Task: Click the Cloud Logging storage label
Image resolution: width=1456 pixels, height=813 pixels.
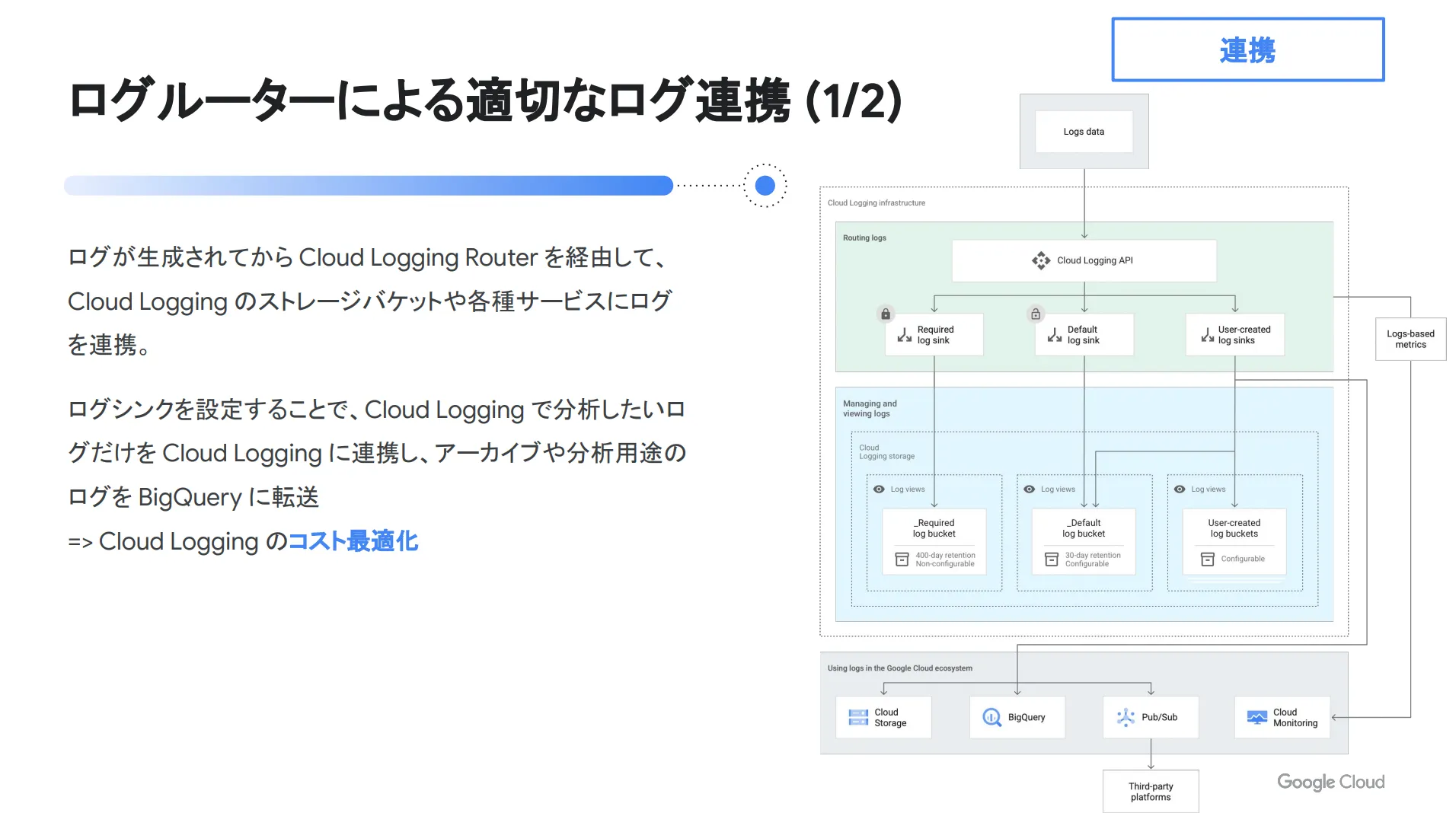Action: [886, 452]
